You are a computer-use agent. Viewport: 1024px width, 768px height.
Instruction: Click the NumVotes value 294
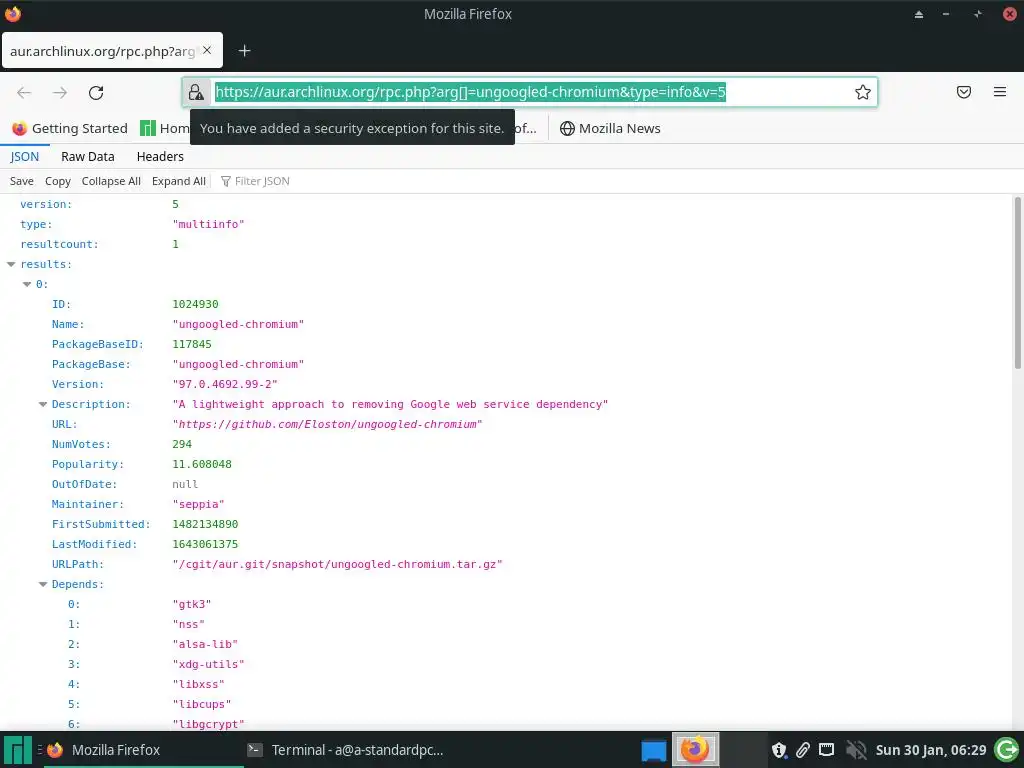pyautogui.click(x=182, y=444)
